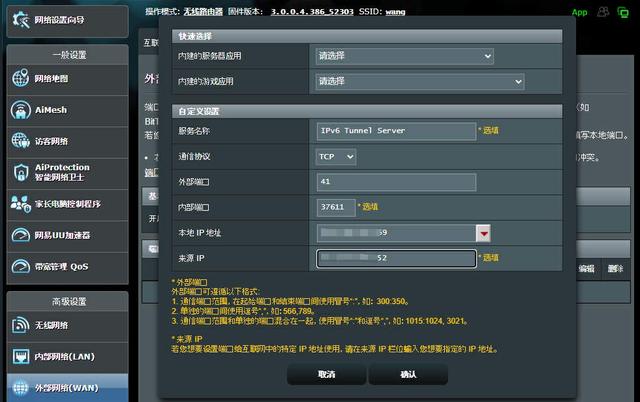
Task: Click the 本地 IP 地址 input field
Action: coord(396,233)
